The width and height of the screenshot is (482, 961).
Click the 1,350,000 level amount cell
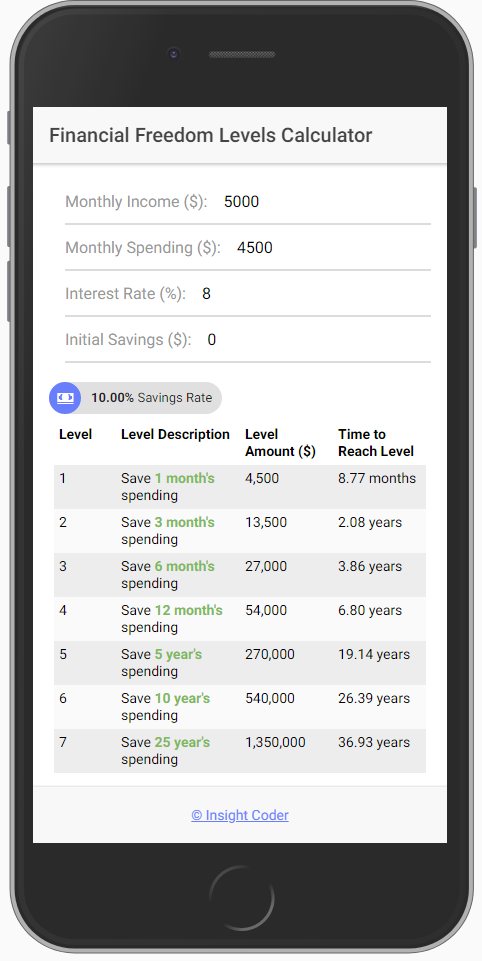pos(275,742)
